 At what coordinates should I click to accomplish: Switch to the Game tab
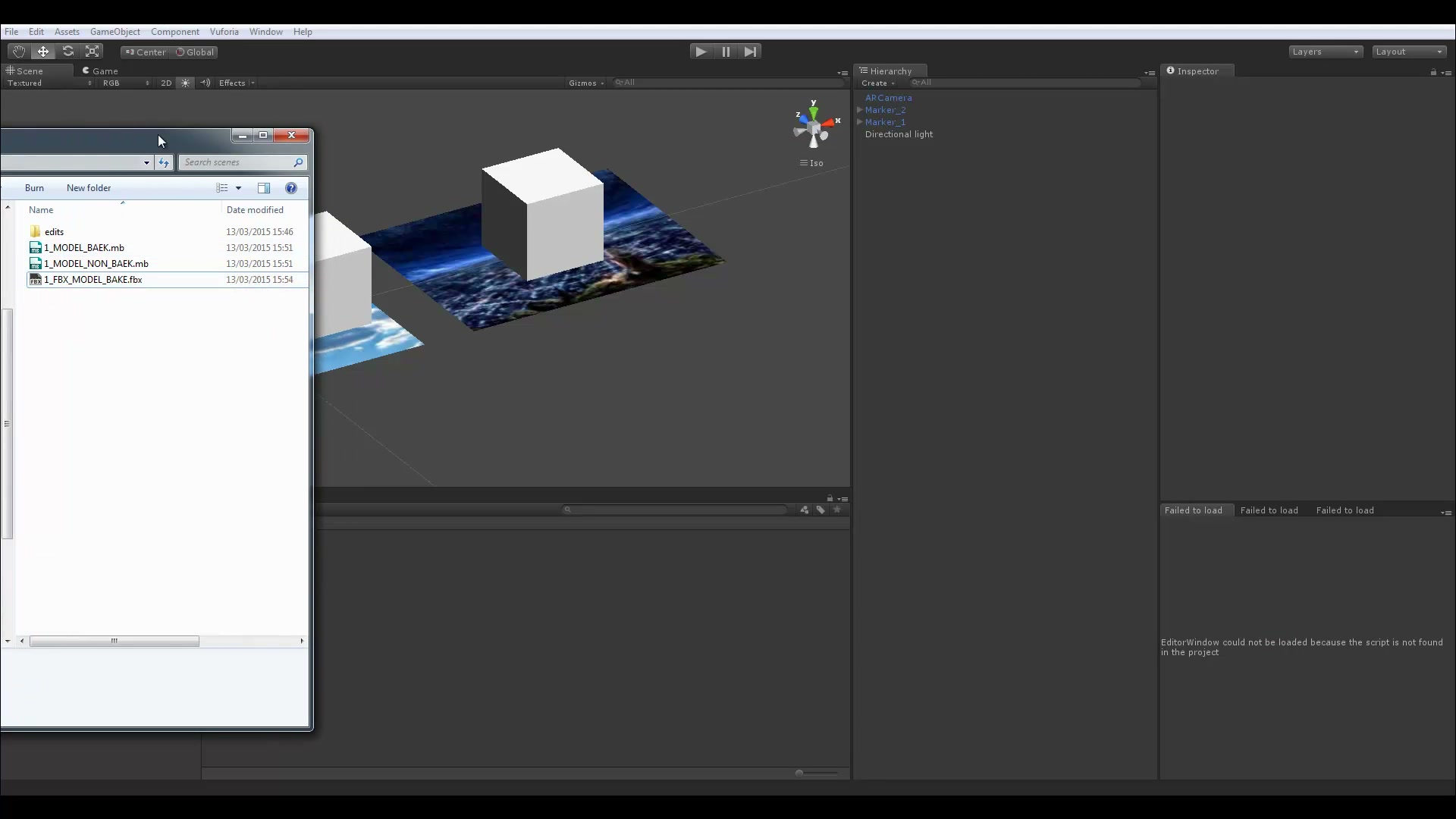pos(101,71)
